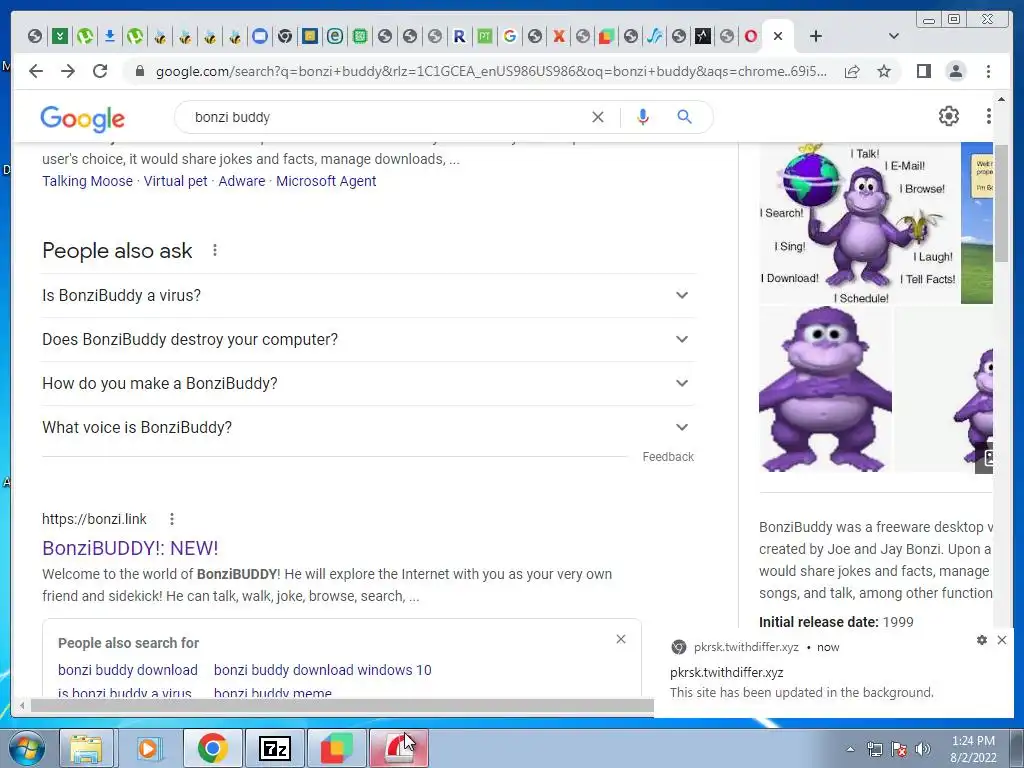Open the search tabs dropdown arrow
This screenshot has height=768, width=1024.
pyautogui.click(x=894, y=36)
